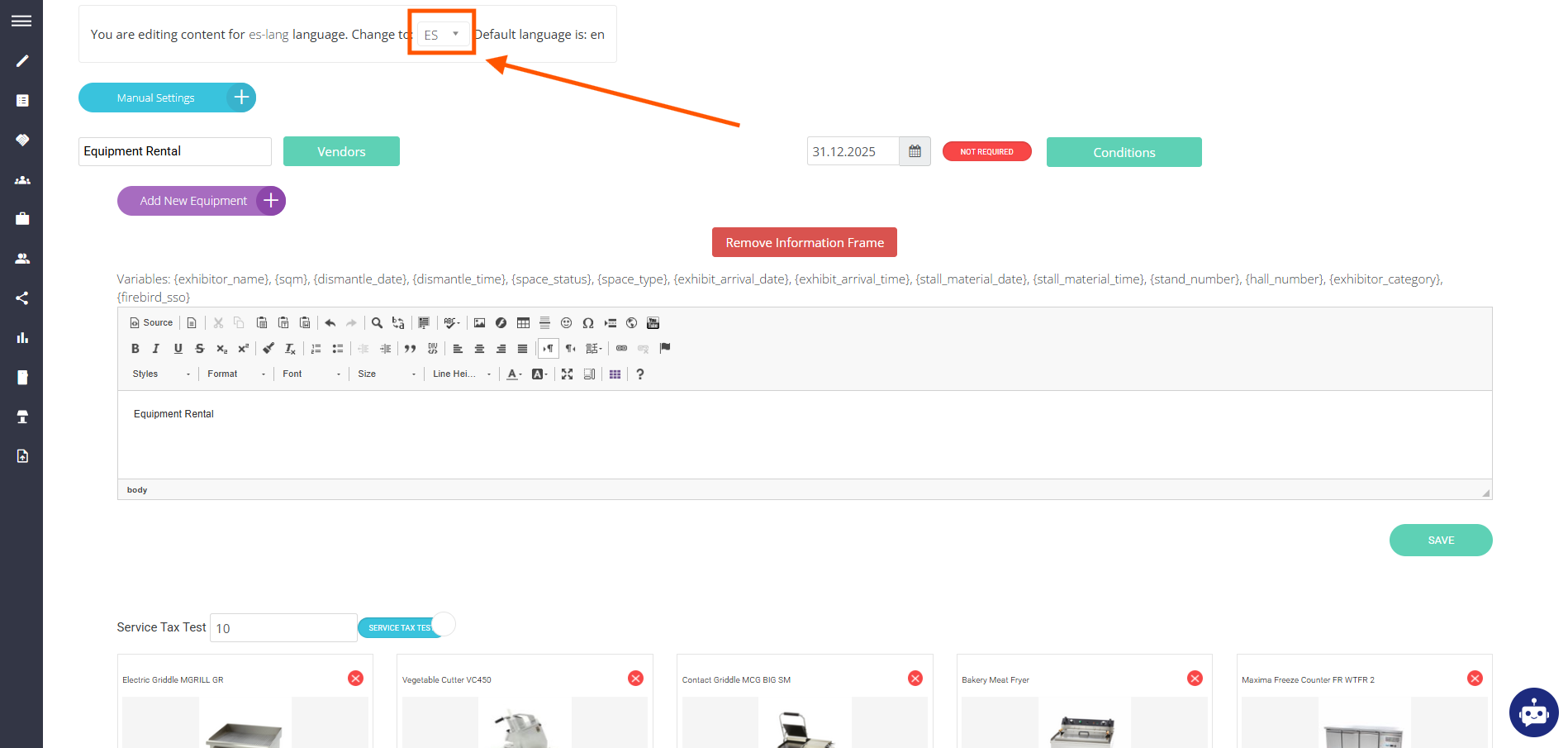Click the Undo arrow in editor

pos(330,323)
